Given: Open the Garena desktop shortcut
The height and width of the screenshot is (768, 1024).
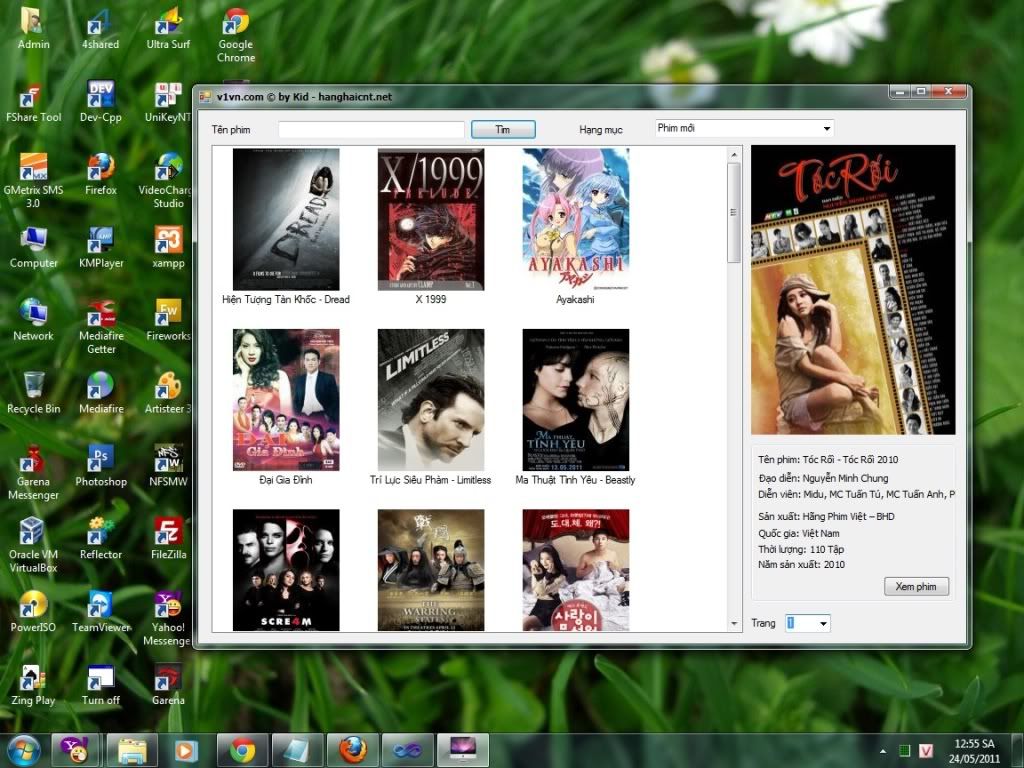Looking at the screenshot, I should point(168,684).
